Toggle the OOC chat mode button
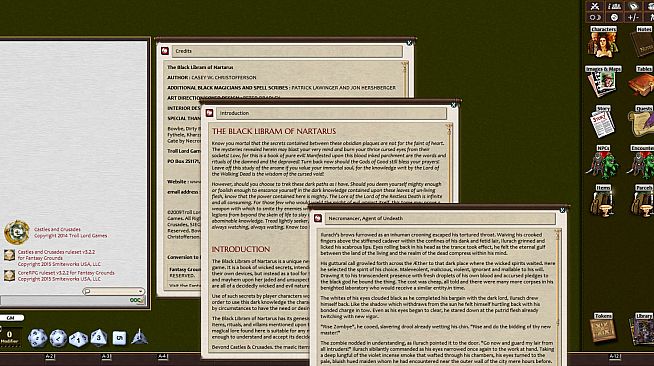Viewport: 654px width, 366px height. click(137, 300)
